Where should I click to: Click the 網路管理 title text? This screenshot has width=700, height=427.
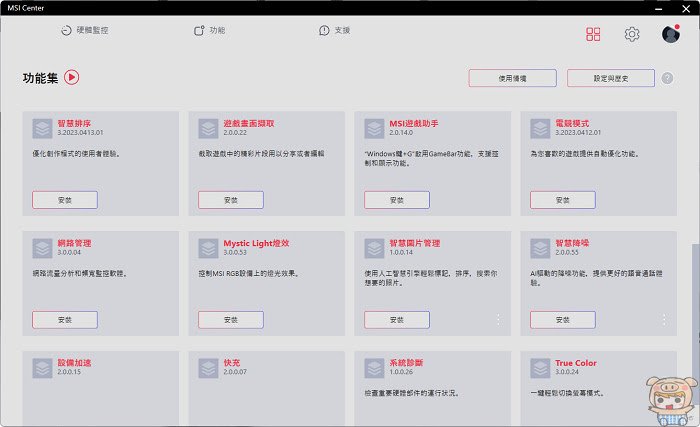74,243
